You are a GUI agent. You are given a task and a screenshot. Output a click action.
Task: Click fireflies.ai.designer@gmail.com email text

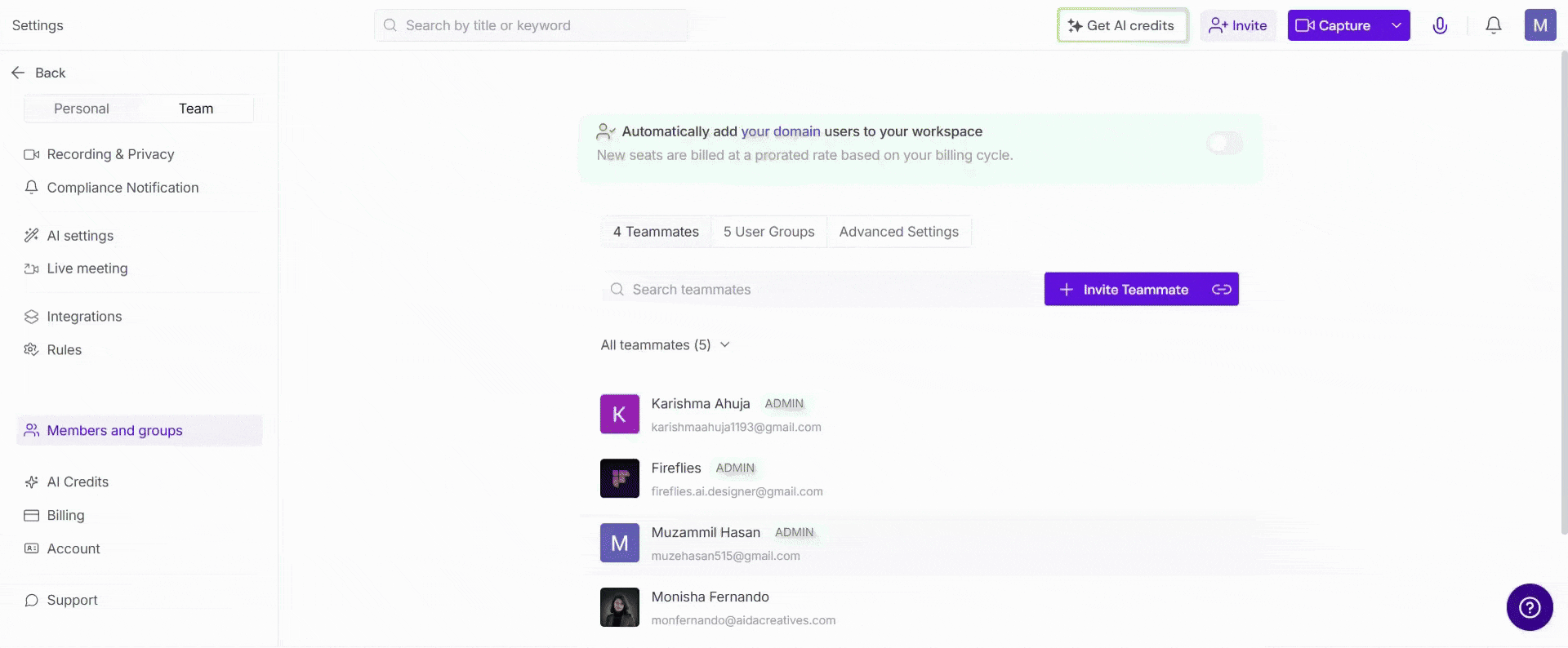click(x=737, y=491)
